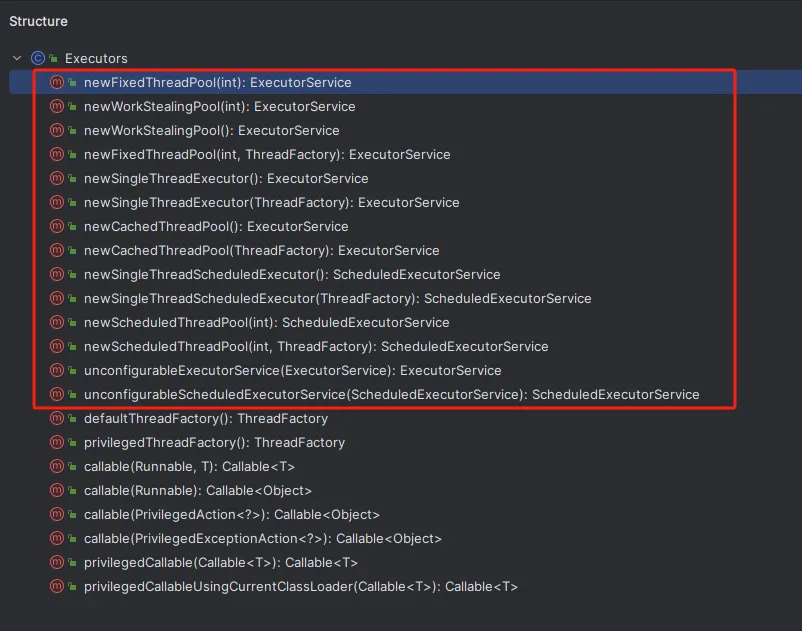Select defaultThreadFactory(): ThreadFactory
802x631 pixels.
point(206,419)
